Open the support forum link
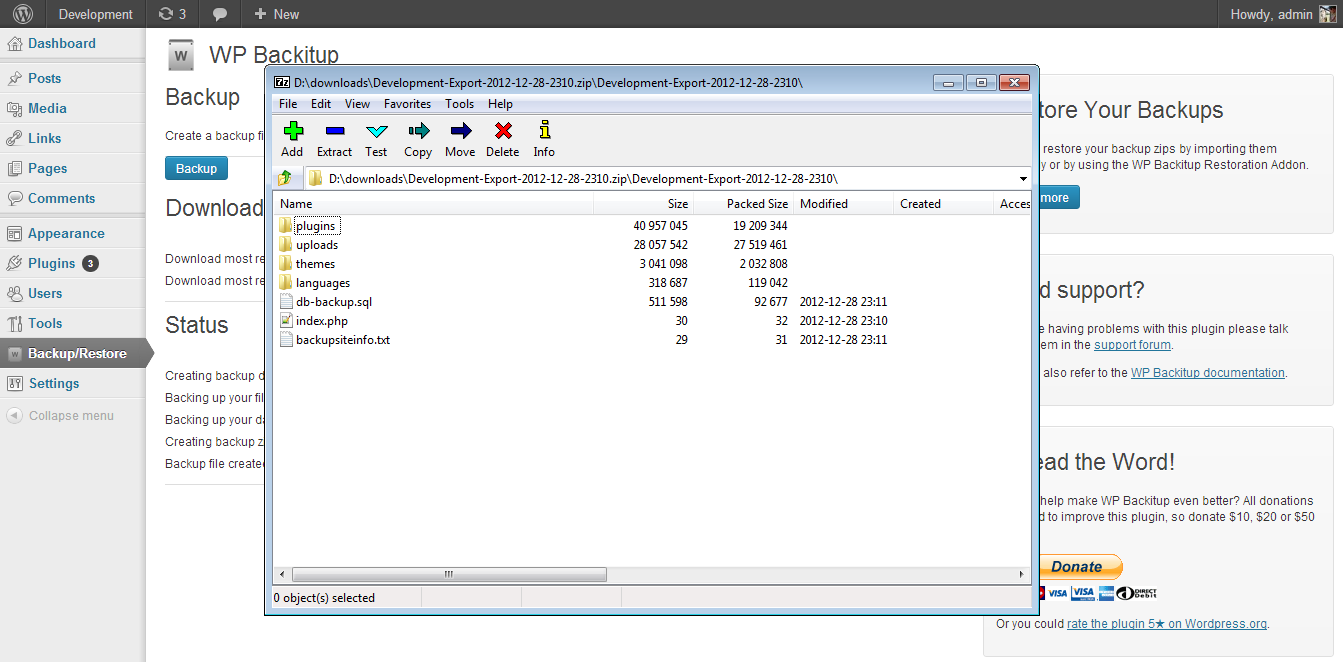The image size is (1343, 662). [1132, 345]
